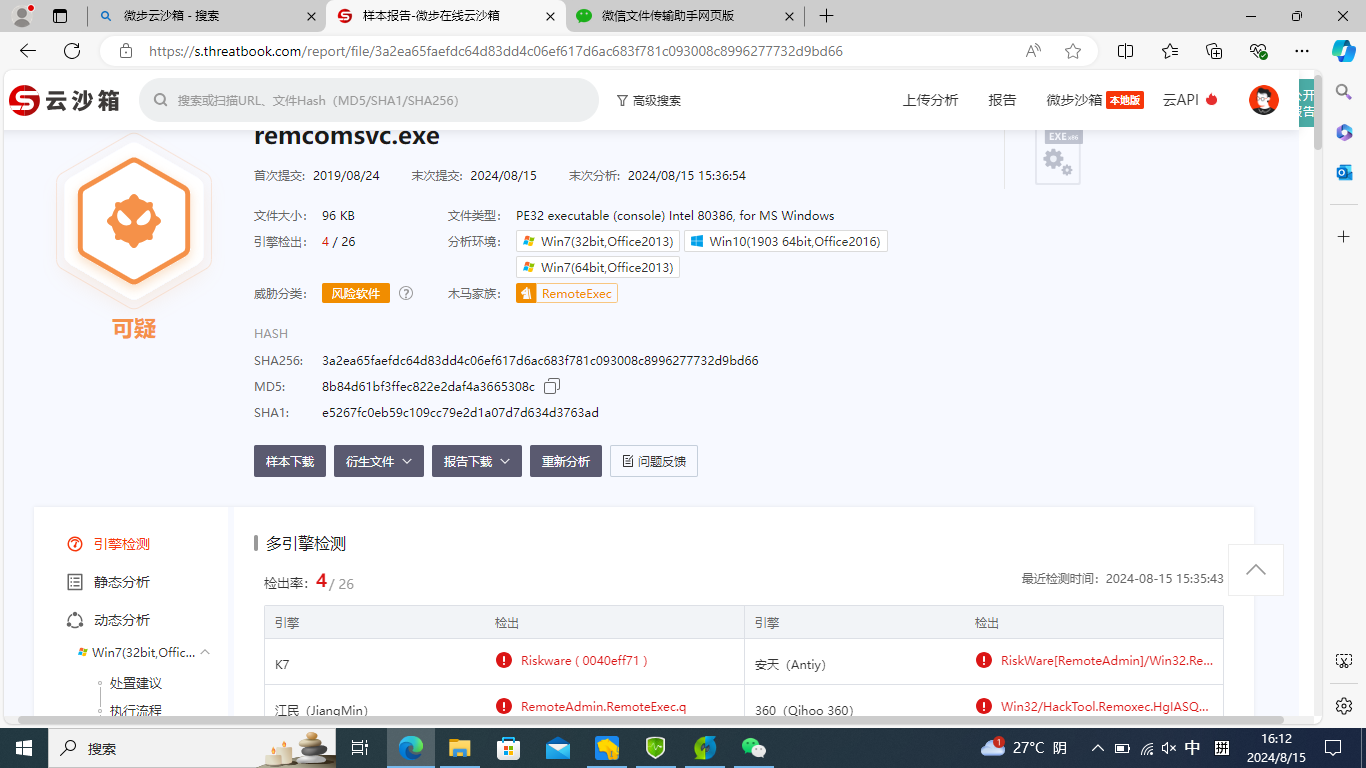This screenshot has height=768, width=1366.
Task: Open the Favorites list icon
Action: point(1170,51)
